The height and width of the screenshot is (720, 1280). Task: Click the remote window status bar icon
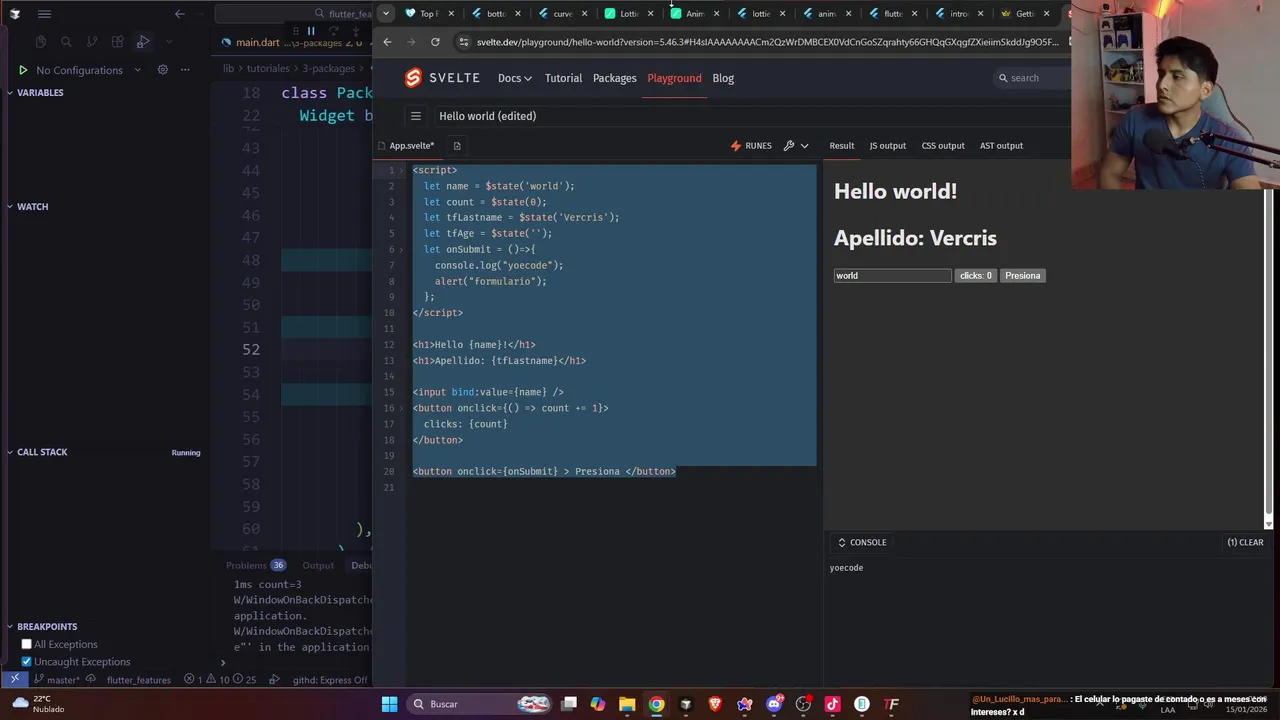click(x=14, y=679)
